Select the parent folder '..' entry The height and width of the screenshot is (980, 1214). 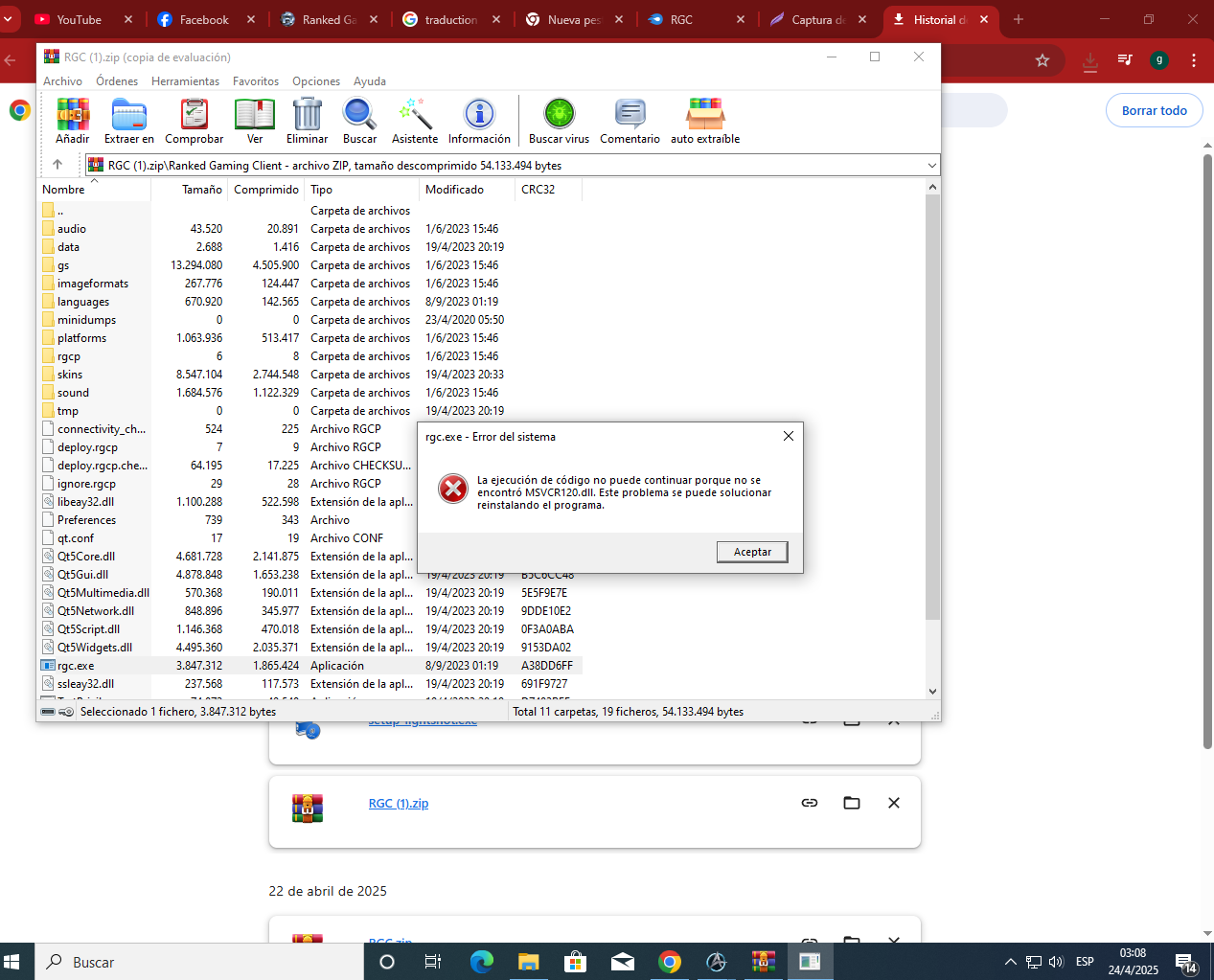310,211
